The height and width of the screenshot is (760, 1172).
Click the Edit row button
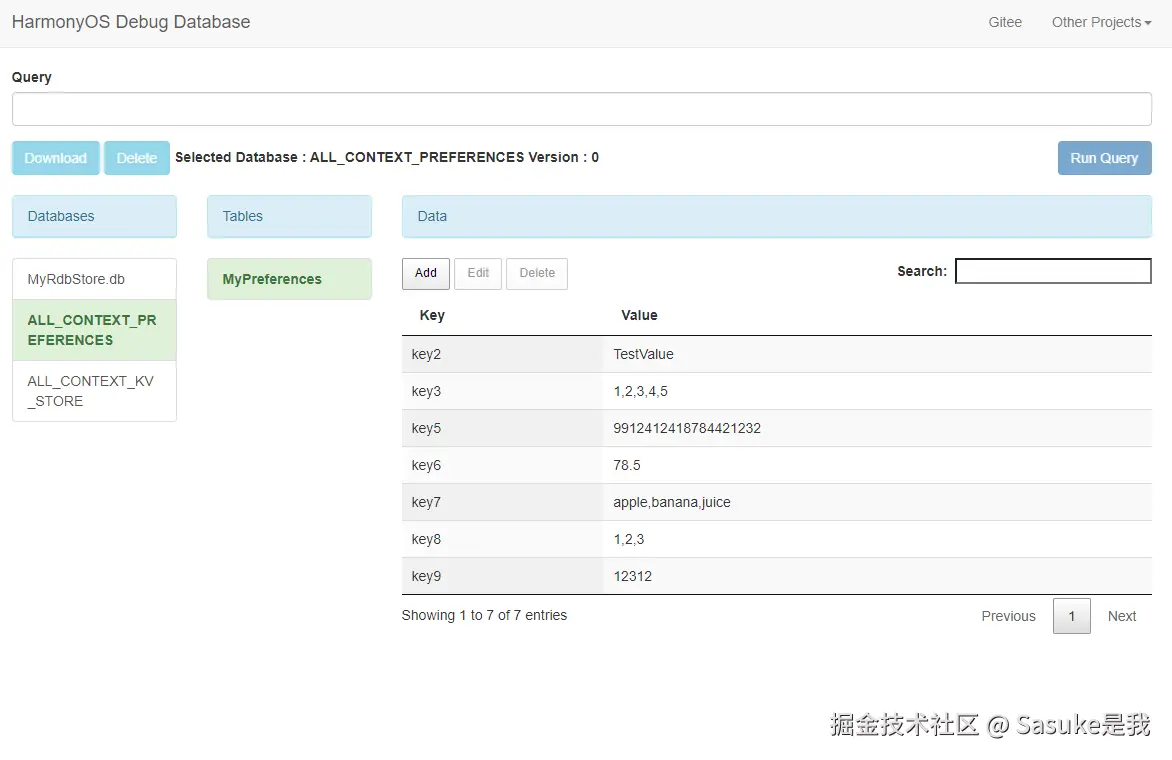pos(478,274)
